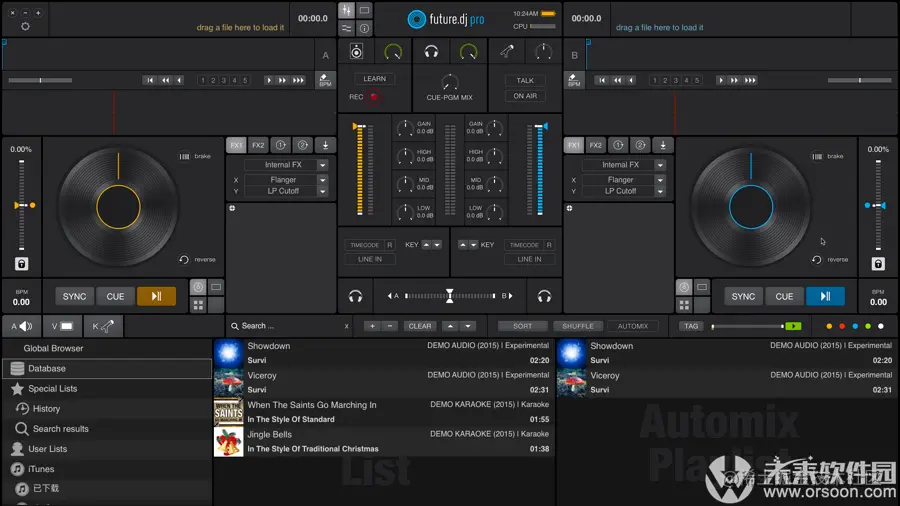Toggle deck A FX2 button
The height and width of the screenshot is (506, 900).
click(x=258, y=145)
